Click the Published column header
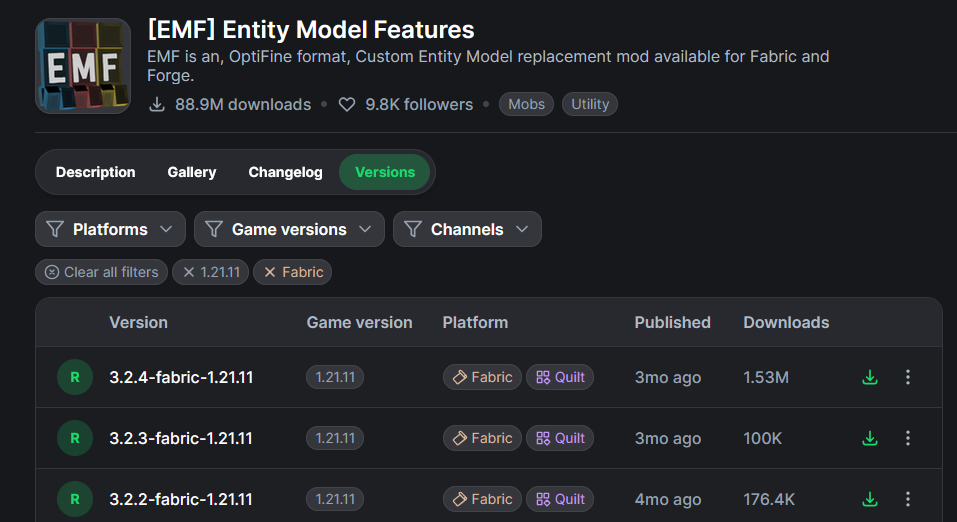Viewport: 957px width, 522px height. tap(673, 322)
